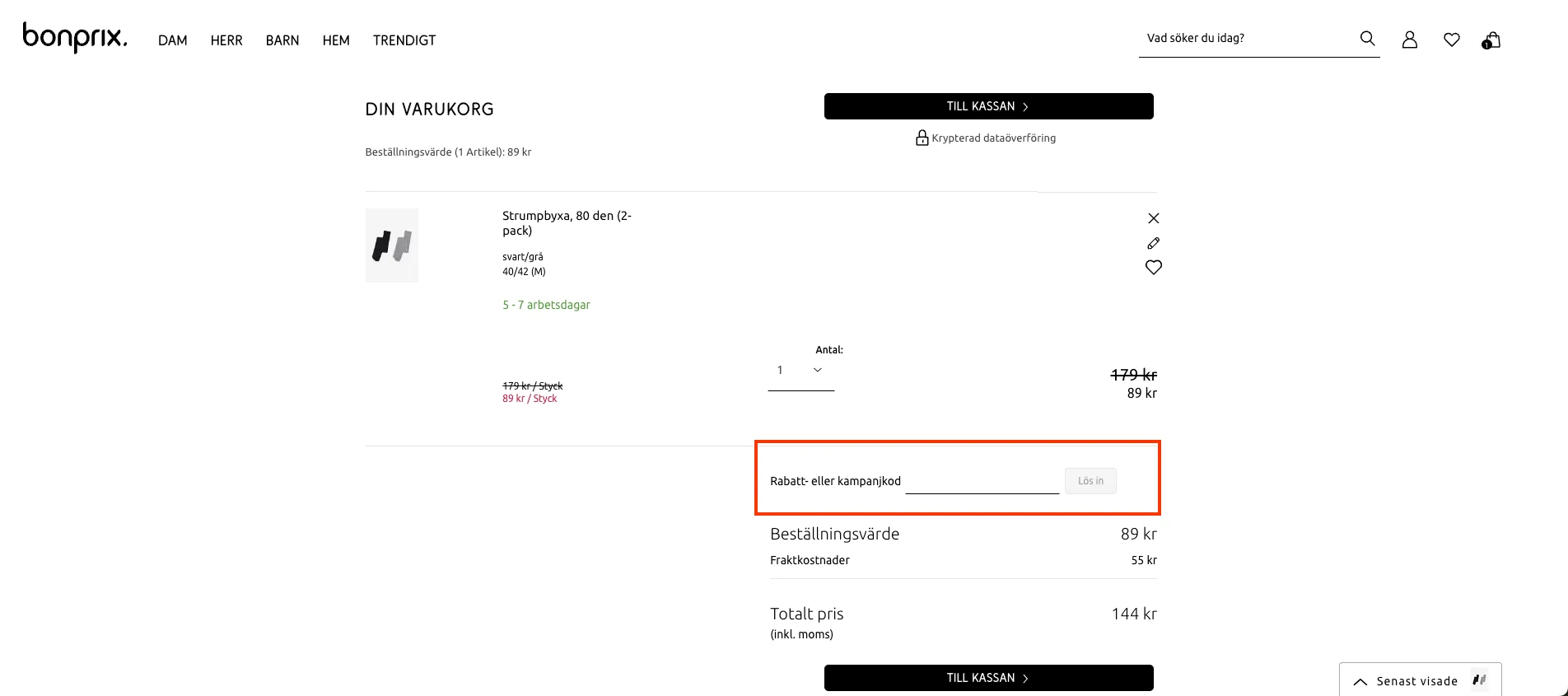Open the HEM menu

click(x=336, y=40)
